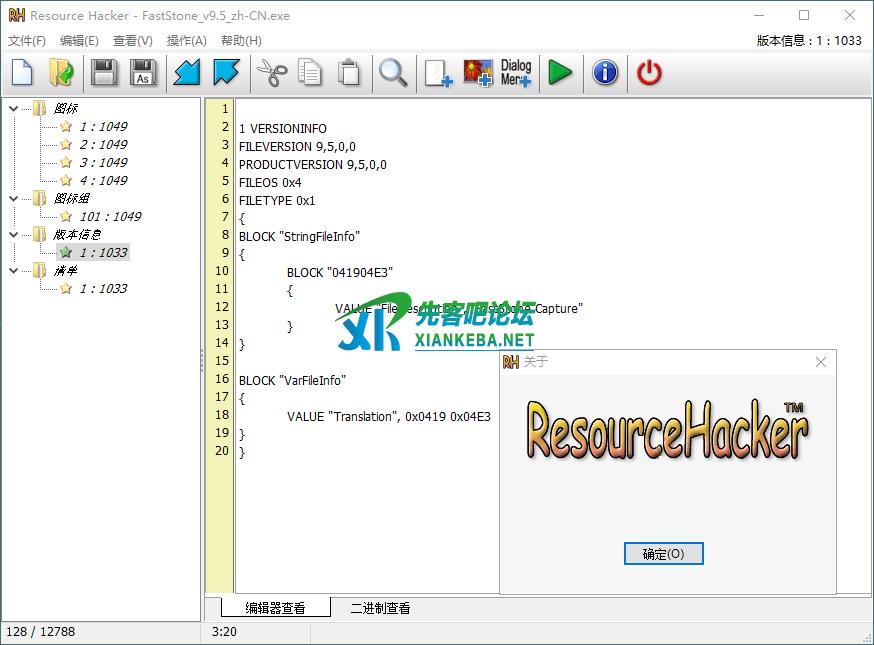The width and height of the screenshot is (874, 645).
Task: Click the New file toolbar icon
Action: point(22,73)
